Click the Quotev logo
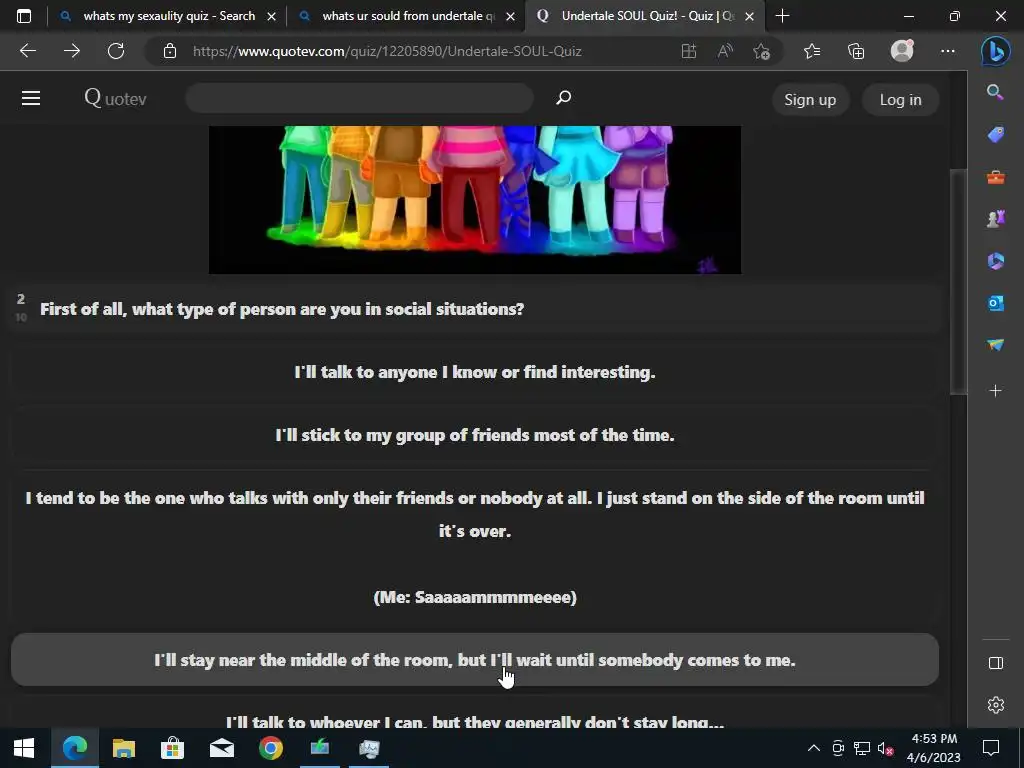The width and height of the screenshot is (1024, 768). (115, 99)
